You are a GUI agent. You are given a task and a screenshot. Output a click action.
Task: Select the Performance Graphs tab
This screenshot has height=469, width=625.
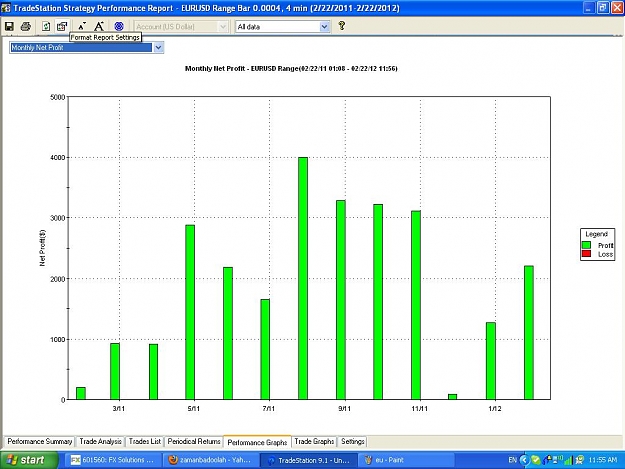(x=257, y=442)
